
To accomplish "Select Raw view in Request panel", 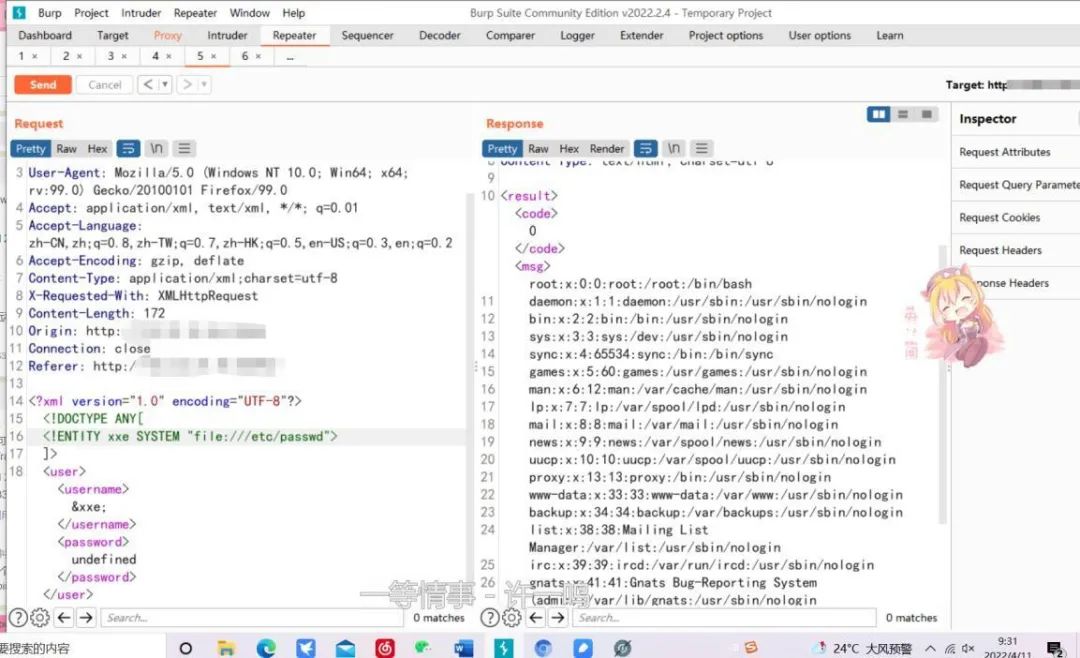I will coord(66,148).
